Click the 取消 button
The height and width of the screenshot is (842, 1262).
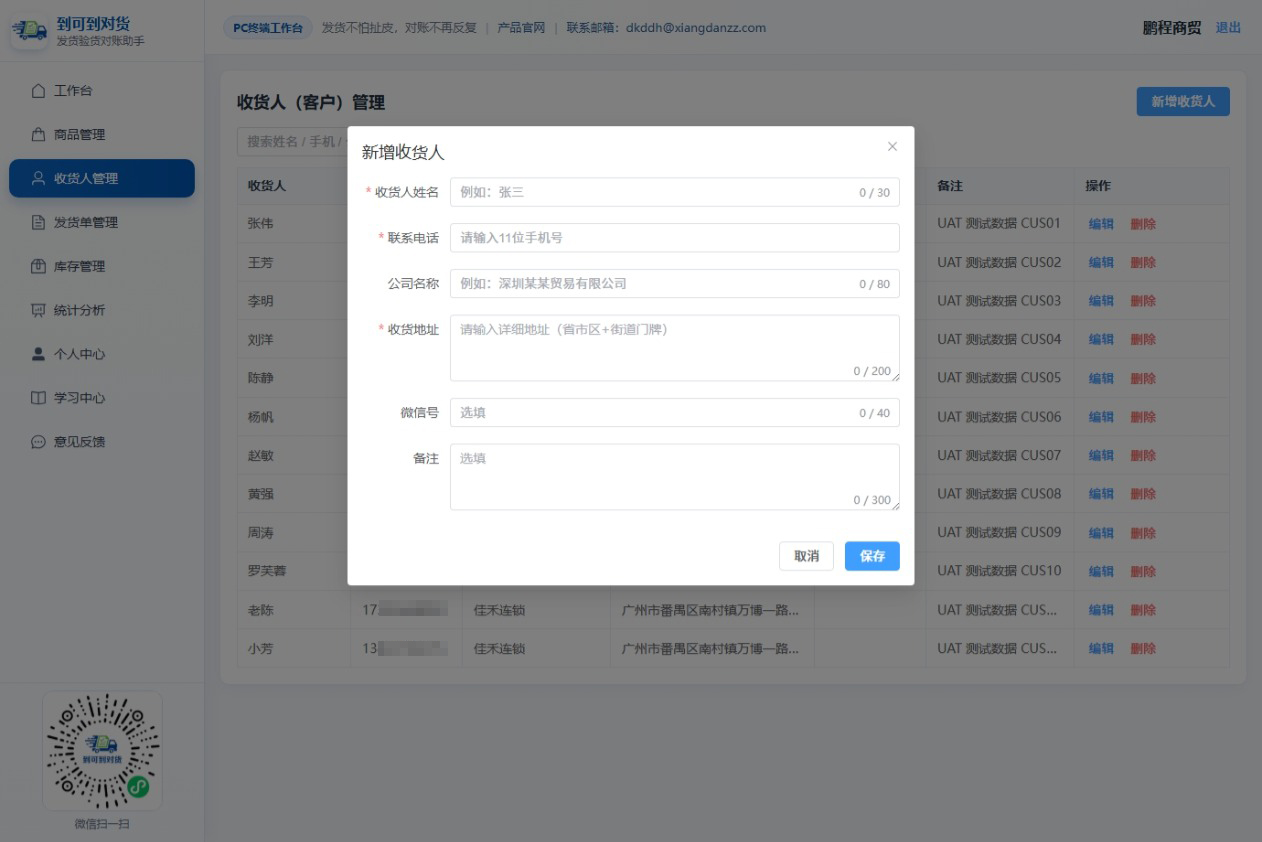[806, 556]
